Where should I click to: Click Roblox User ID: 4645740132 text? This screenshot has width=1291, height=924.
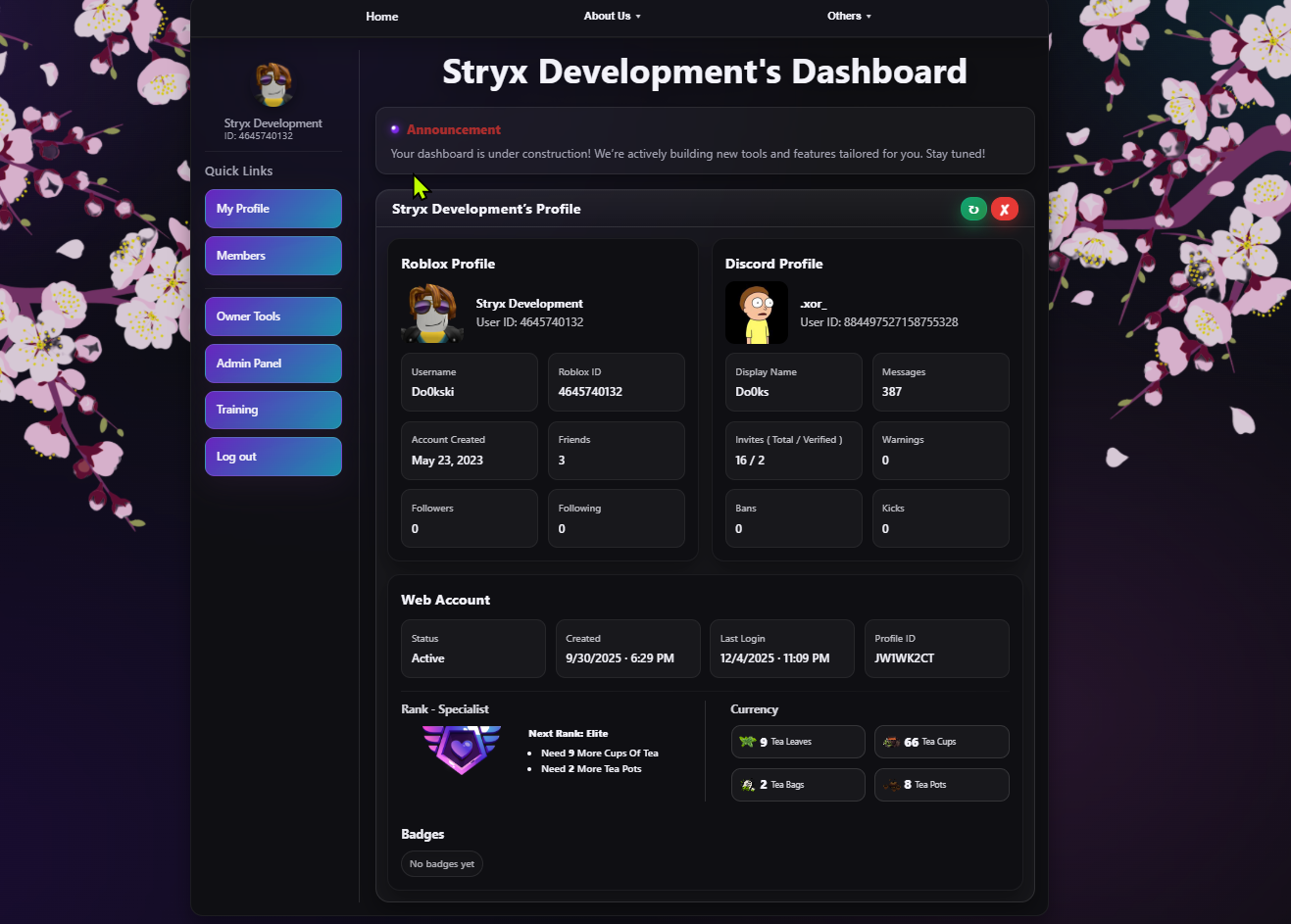pyautogui.click(x=530, y=322)
